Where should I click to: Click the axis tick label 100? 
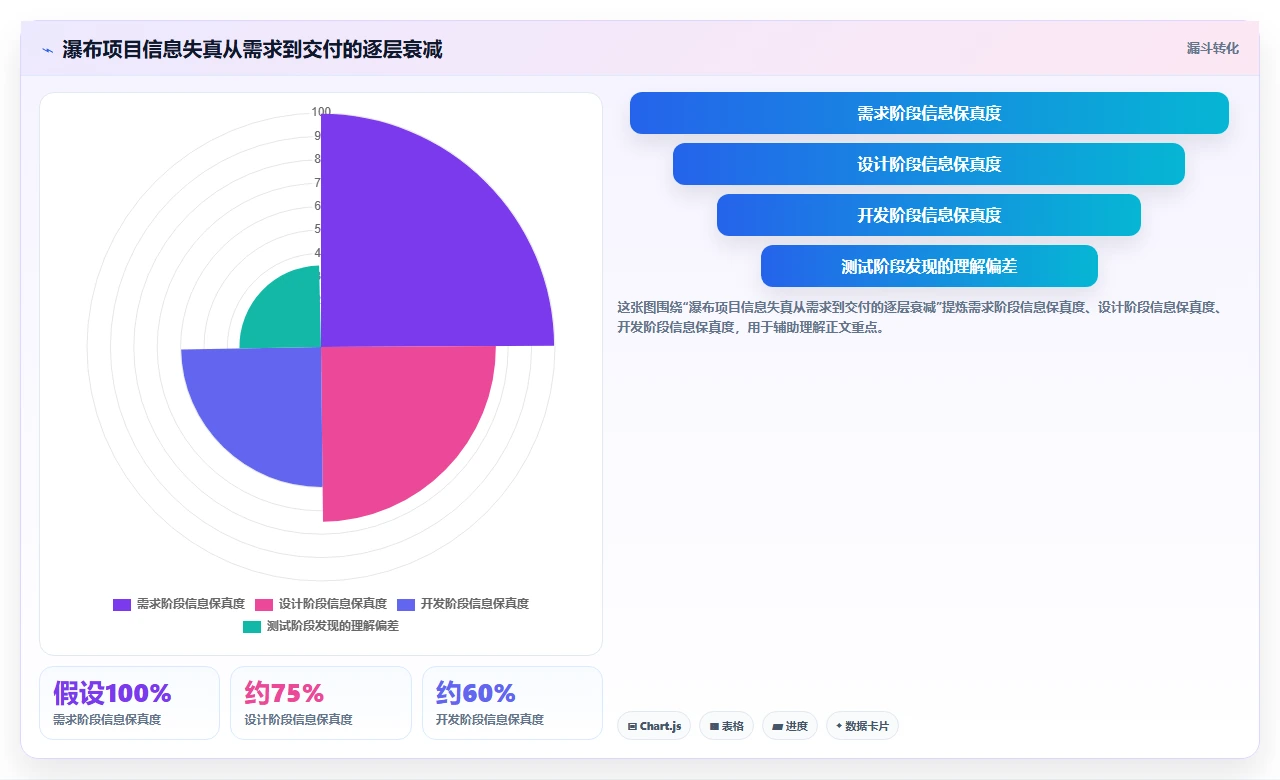pos(321,112)
